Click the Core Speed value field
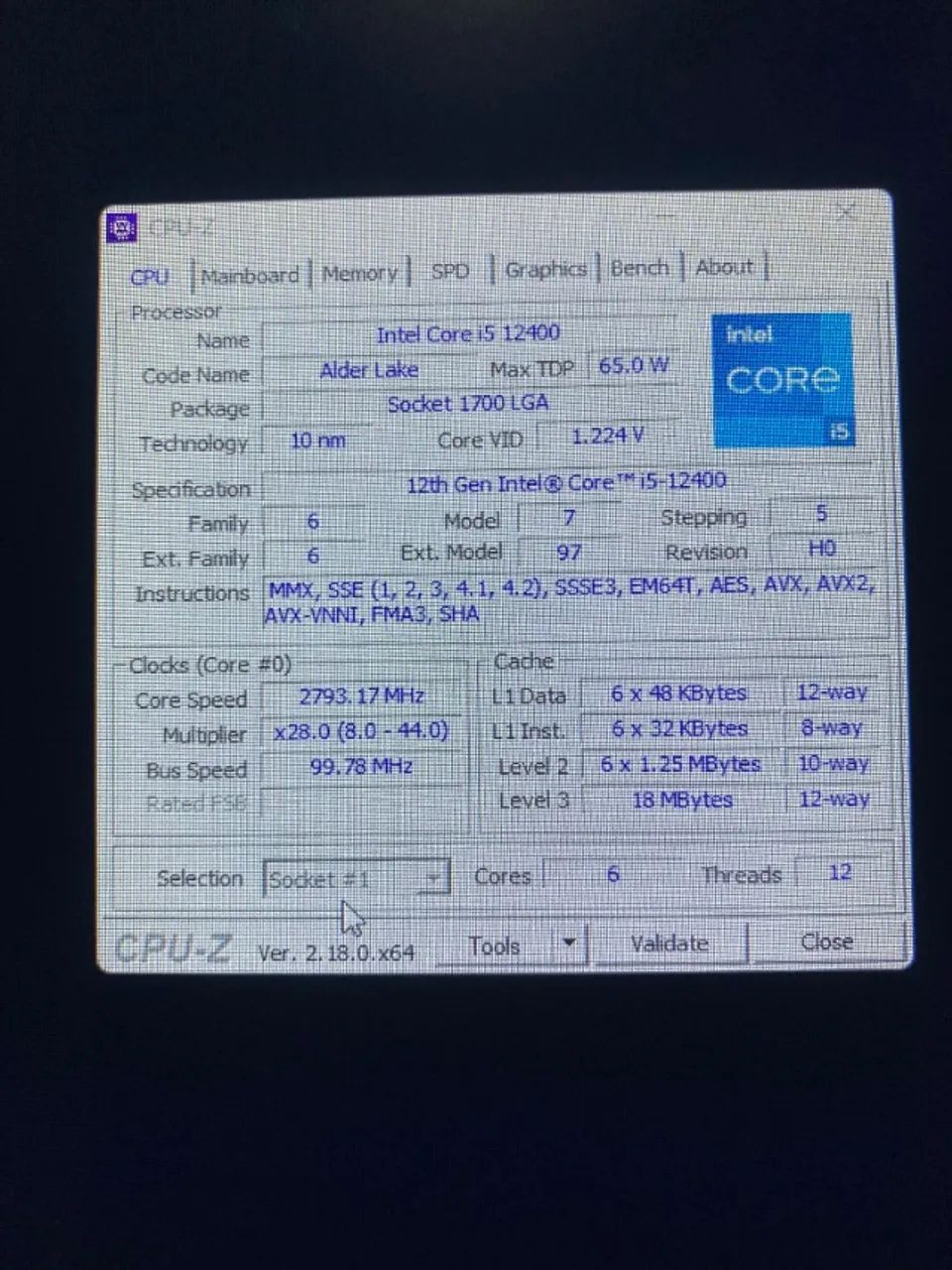 [x=360, y=697]
